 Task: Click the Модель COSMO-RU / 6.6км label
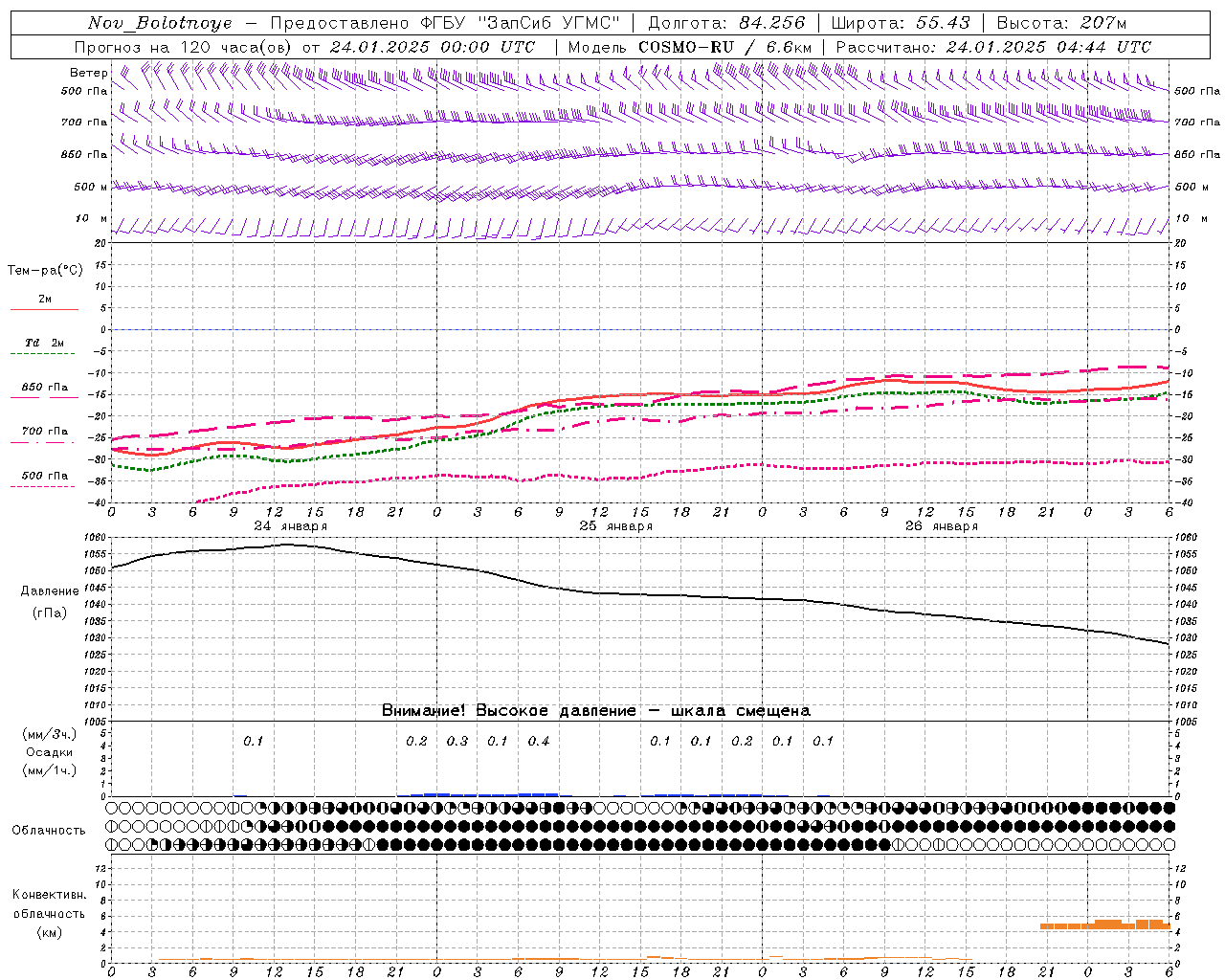point(689,47)
